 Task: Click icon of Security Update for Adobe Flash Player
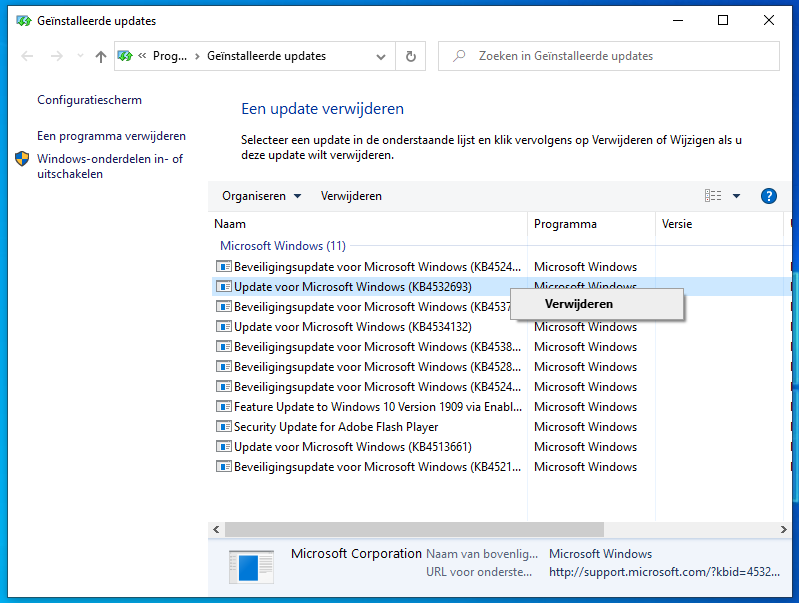[224, 427]
